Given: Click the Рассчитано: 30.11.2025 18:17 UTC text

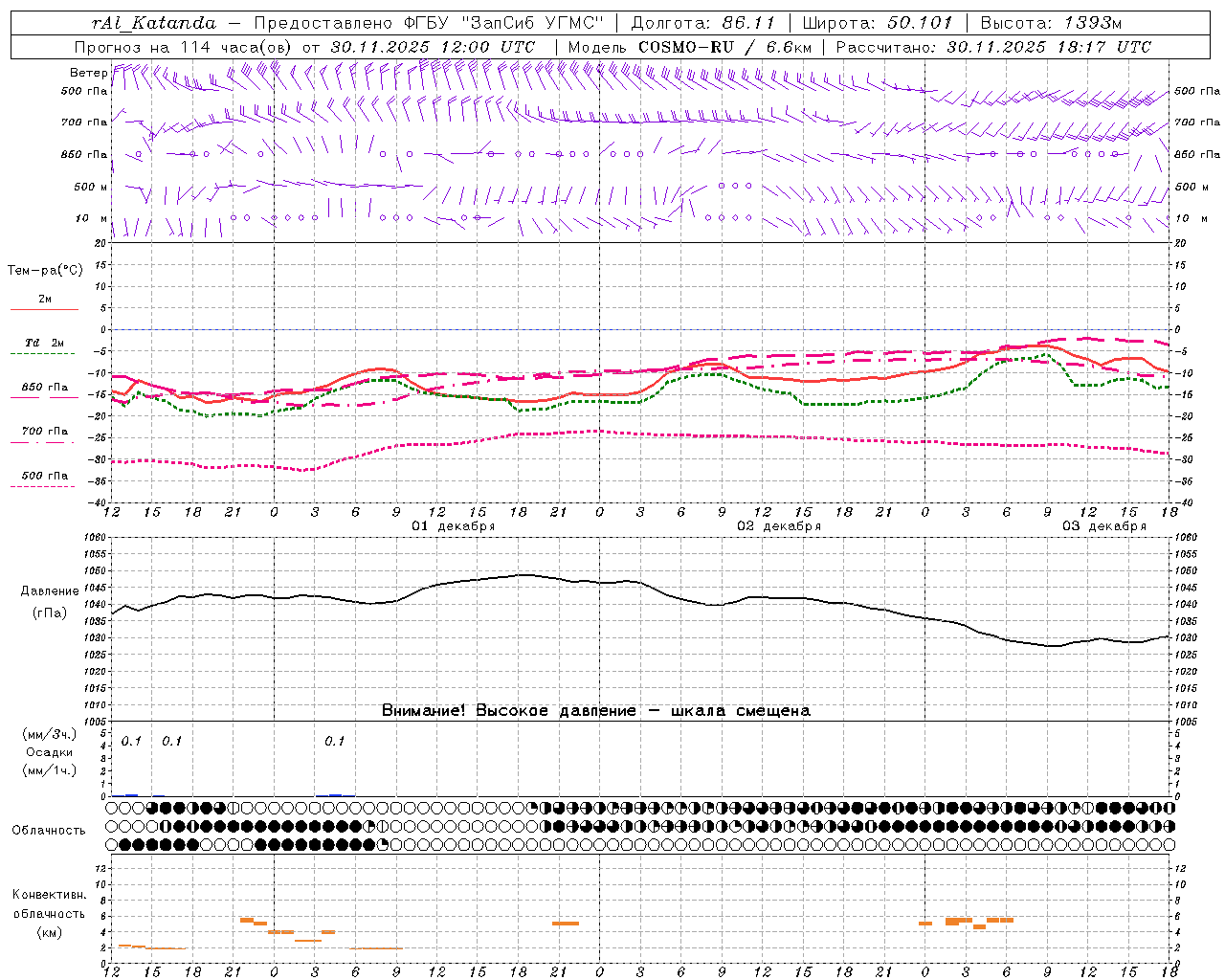Looking at the screenshot, I should 993,47.
